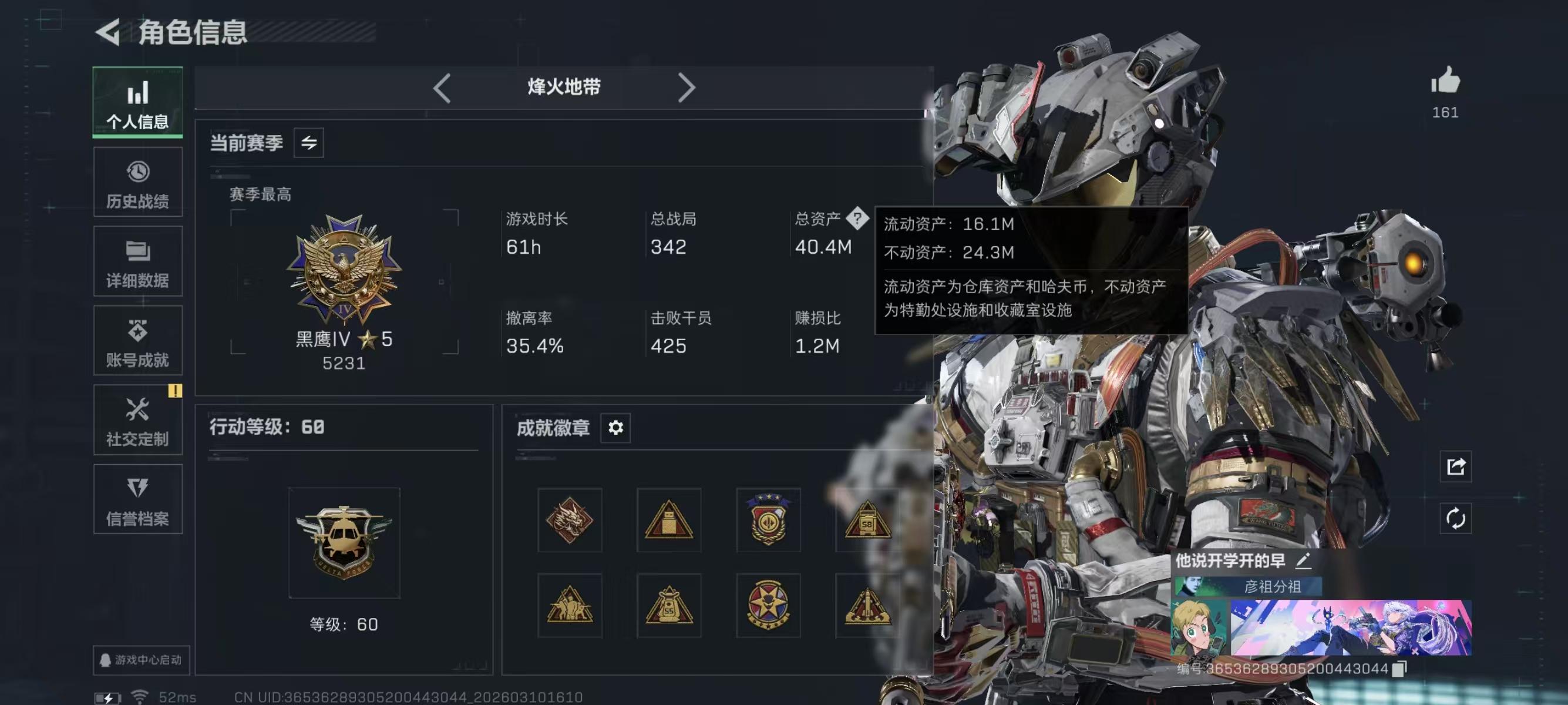Switch to the next game mode arrow
This screenshot has width=1568, height=705.
point(686,88)
